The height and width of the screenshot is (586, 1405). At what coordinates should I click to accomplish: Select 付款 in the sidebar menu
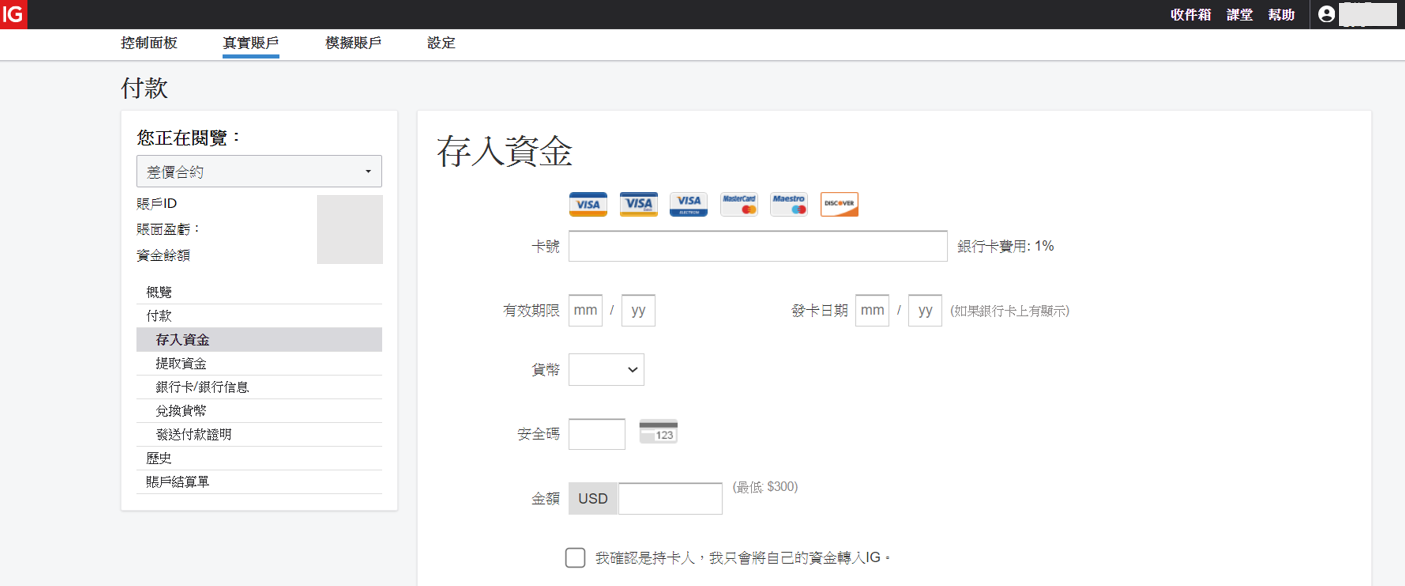click(259, 316)
